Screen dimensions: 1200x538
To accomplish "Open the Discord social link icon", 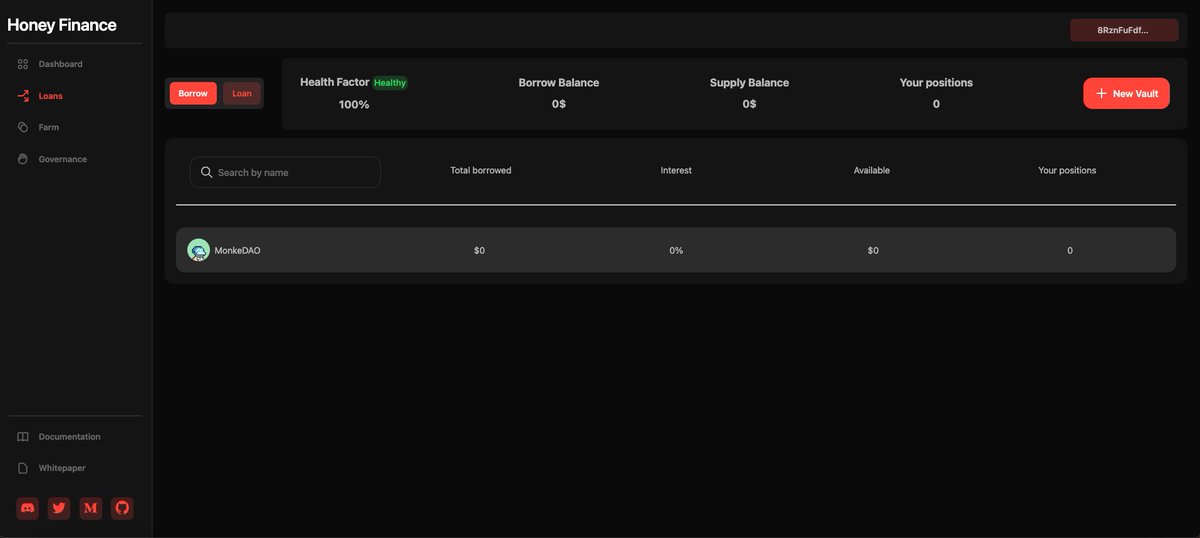I will coord(28,508).
